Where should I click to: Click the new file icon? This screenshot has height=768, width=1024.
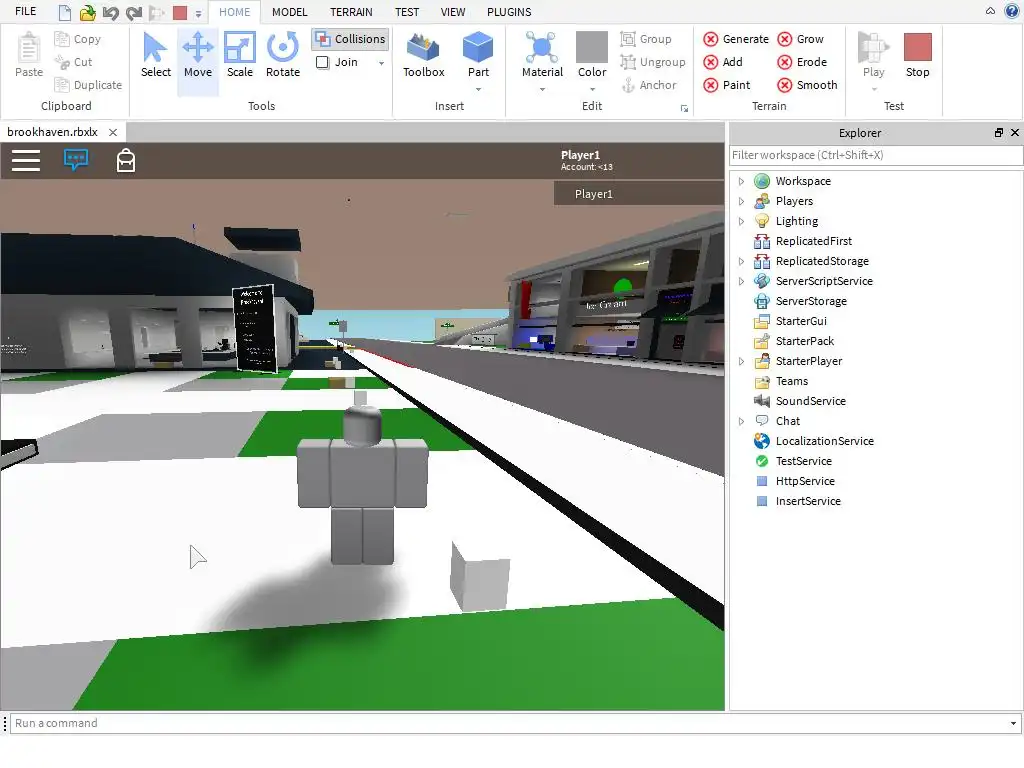[64, 12]
